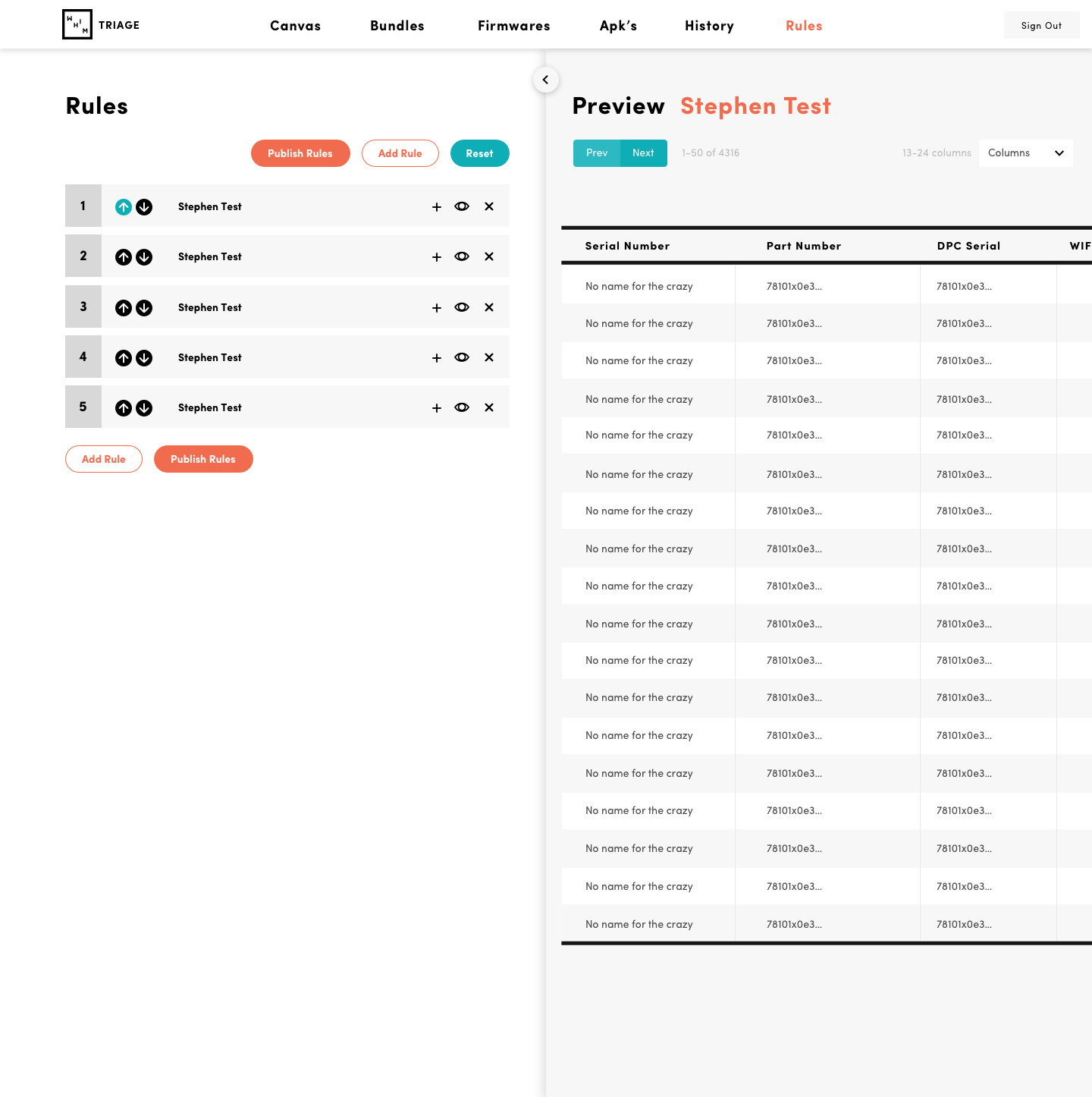Viewport: 1092px width, 1097px height.
Task: Click the plus icon on rule 1
Action: point(437,207)
